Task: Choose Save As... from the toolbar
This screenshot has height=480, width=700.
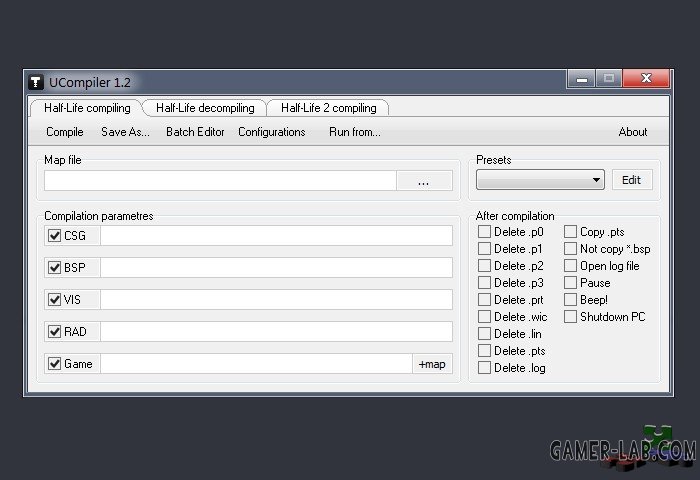Action: click(125, 132)
